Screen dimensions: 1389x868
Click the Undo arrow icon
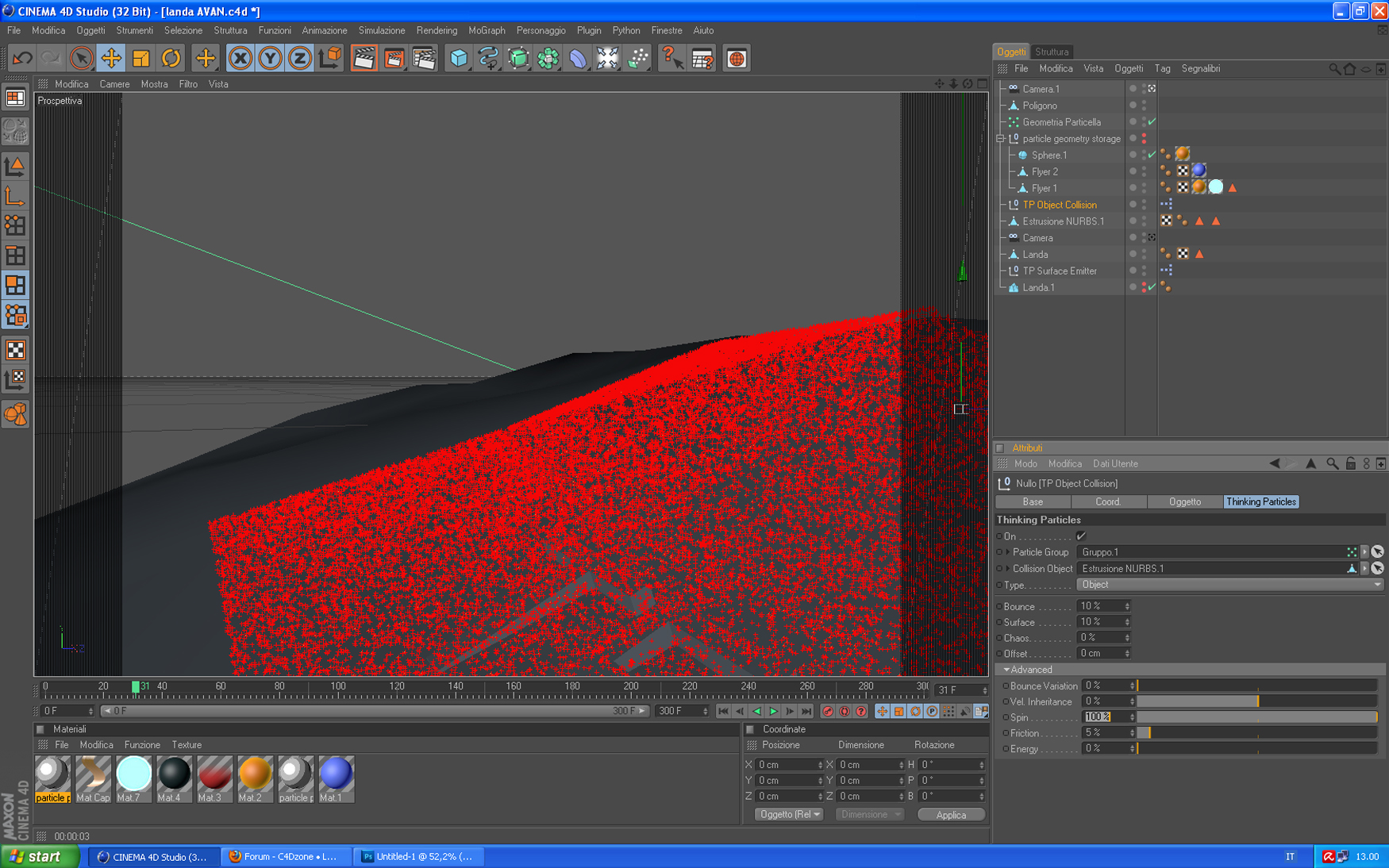coord(22,58)
